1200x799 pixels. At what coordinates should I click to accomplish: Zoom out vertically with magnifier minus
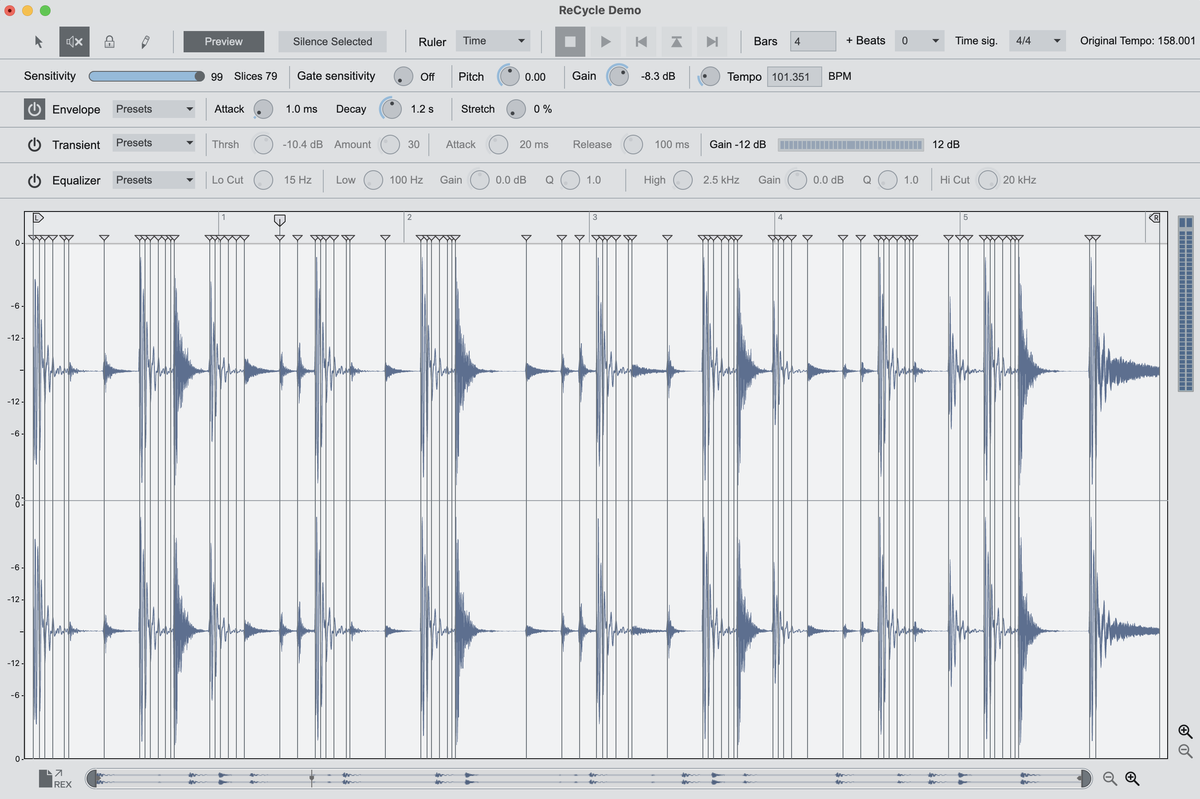pyautogui.click(x=1185, y=751)
